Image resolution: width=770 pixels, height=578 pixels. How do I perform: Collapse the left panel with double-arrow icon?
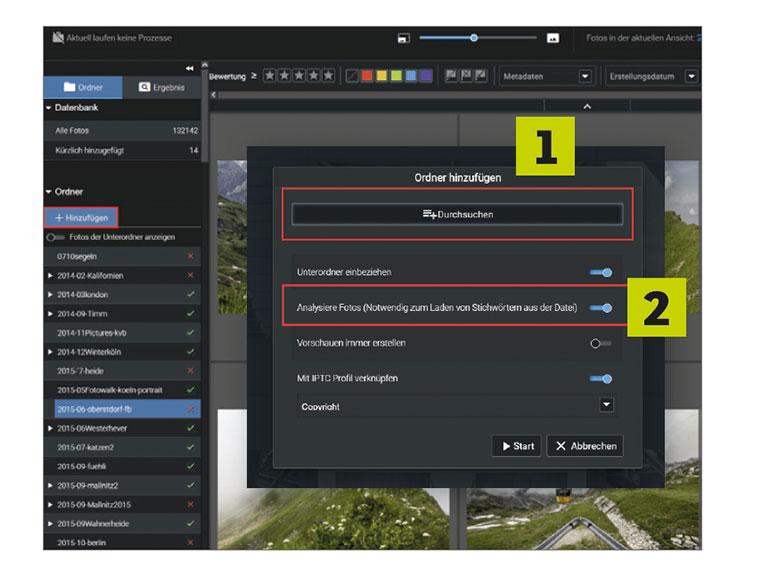point(190,68)
